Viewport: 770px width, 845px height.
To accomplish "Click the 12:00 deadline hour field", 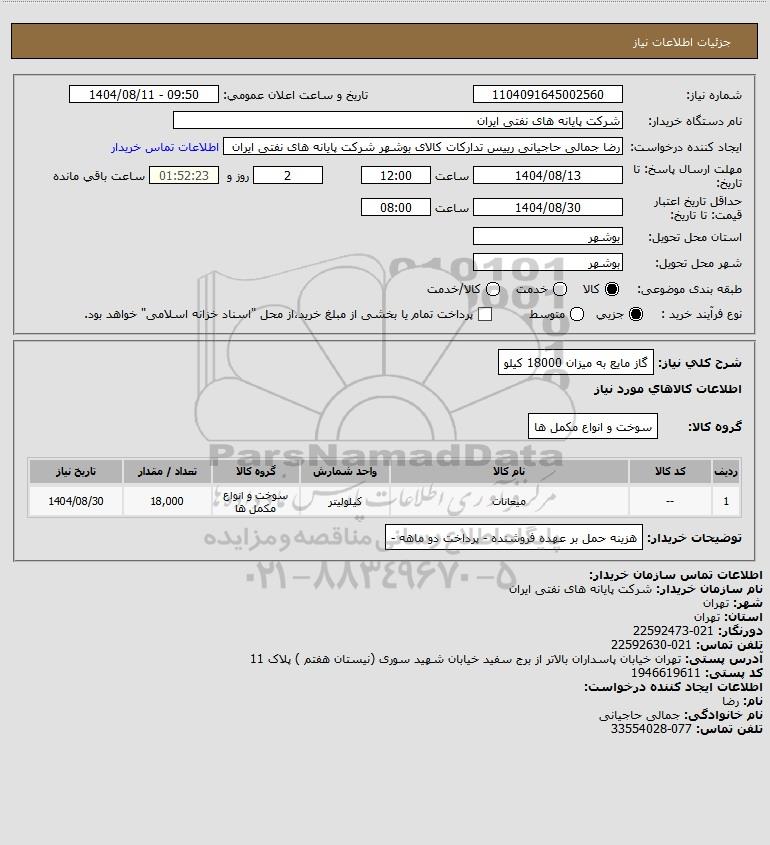I will point(396,175).
